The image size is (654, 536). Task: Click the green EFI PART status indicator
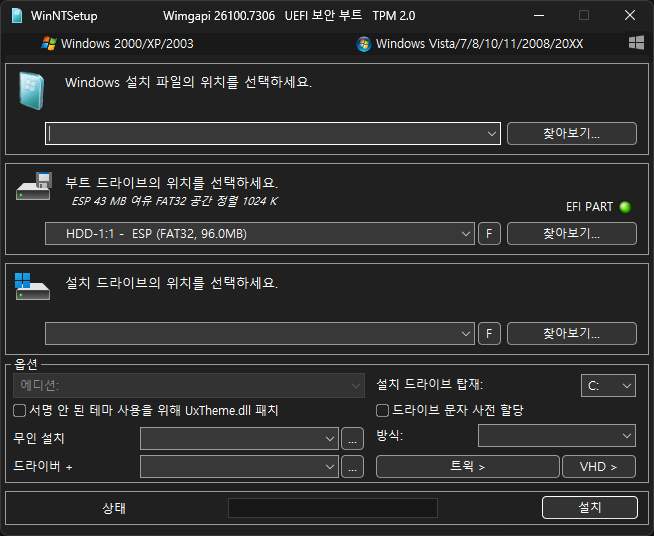tap(625, 207)
